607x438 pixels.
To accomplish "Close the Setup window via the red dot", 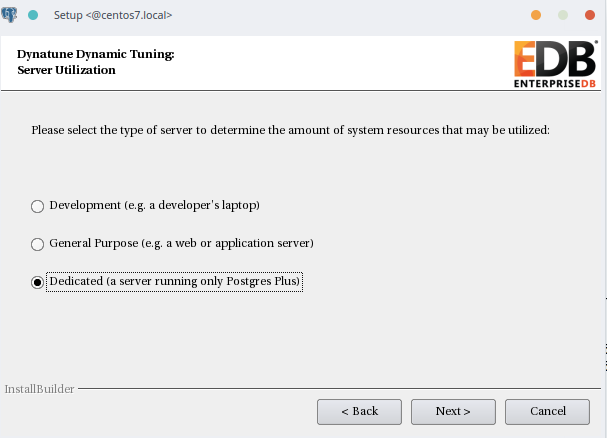I will pos(590,15).
